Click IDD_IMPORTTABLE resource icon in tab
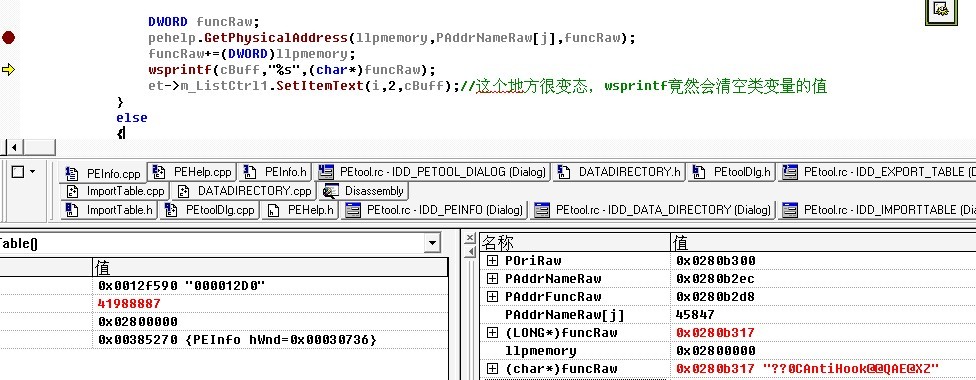 coord(789,210)
